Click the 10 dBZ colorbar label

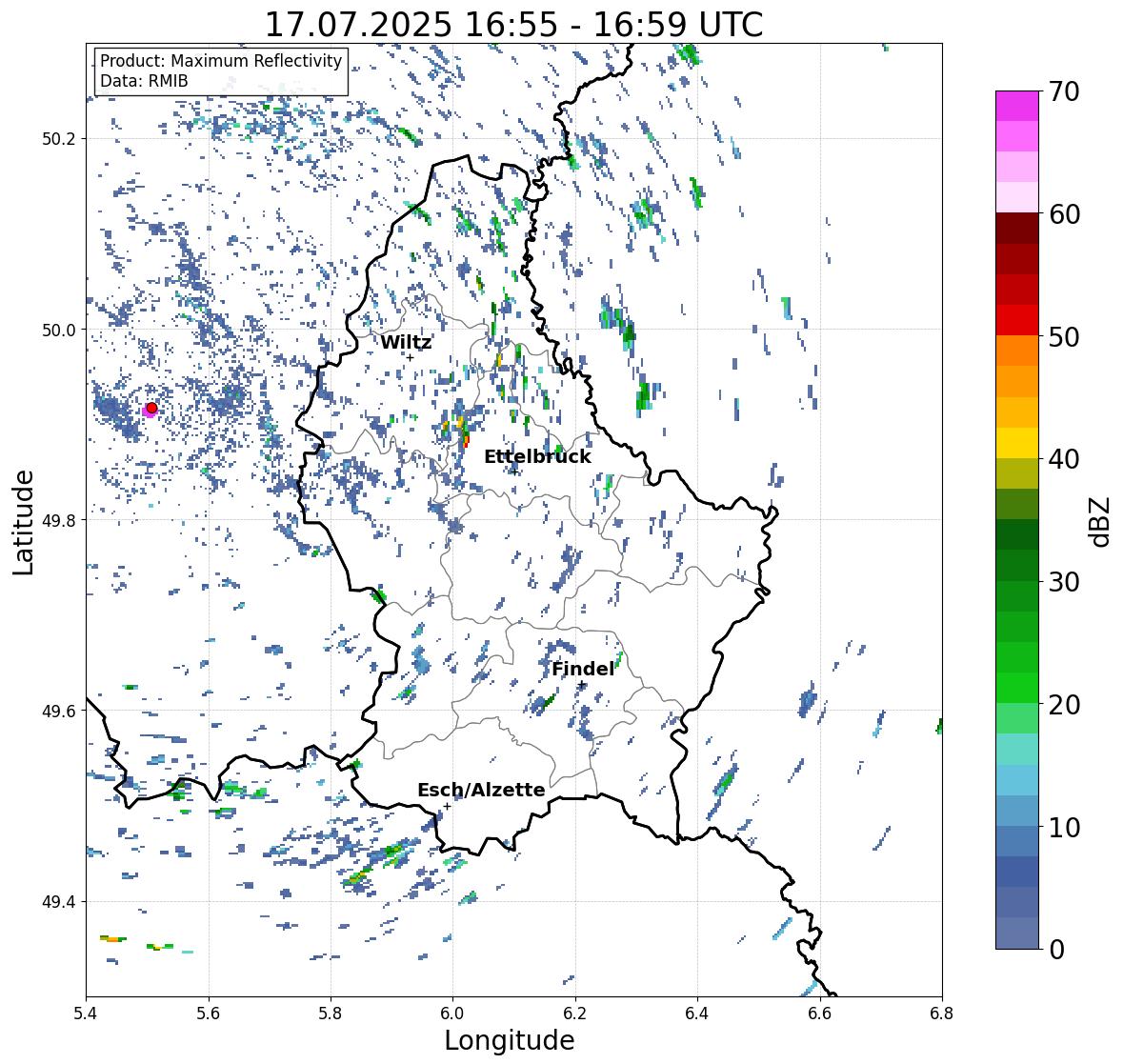(1063, 827)
